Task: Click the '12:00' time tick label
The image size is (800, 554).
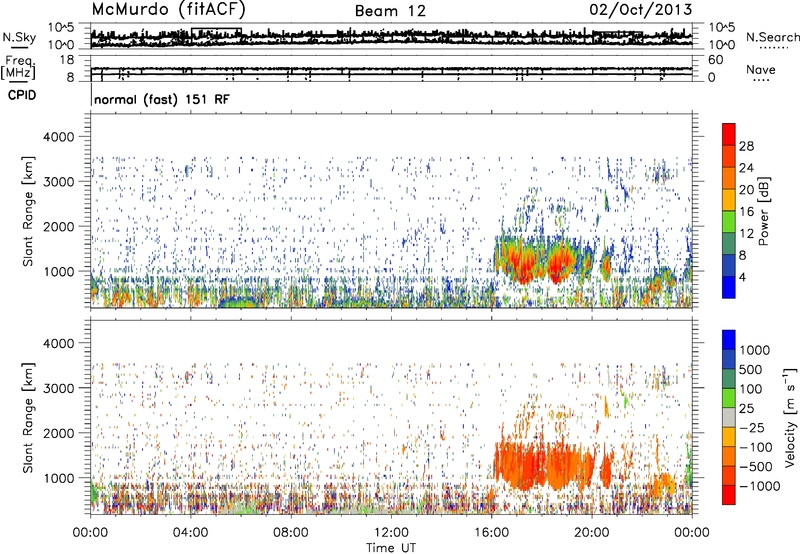Action: pos(391,533)
